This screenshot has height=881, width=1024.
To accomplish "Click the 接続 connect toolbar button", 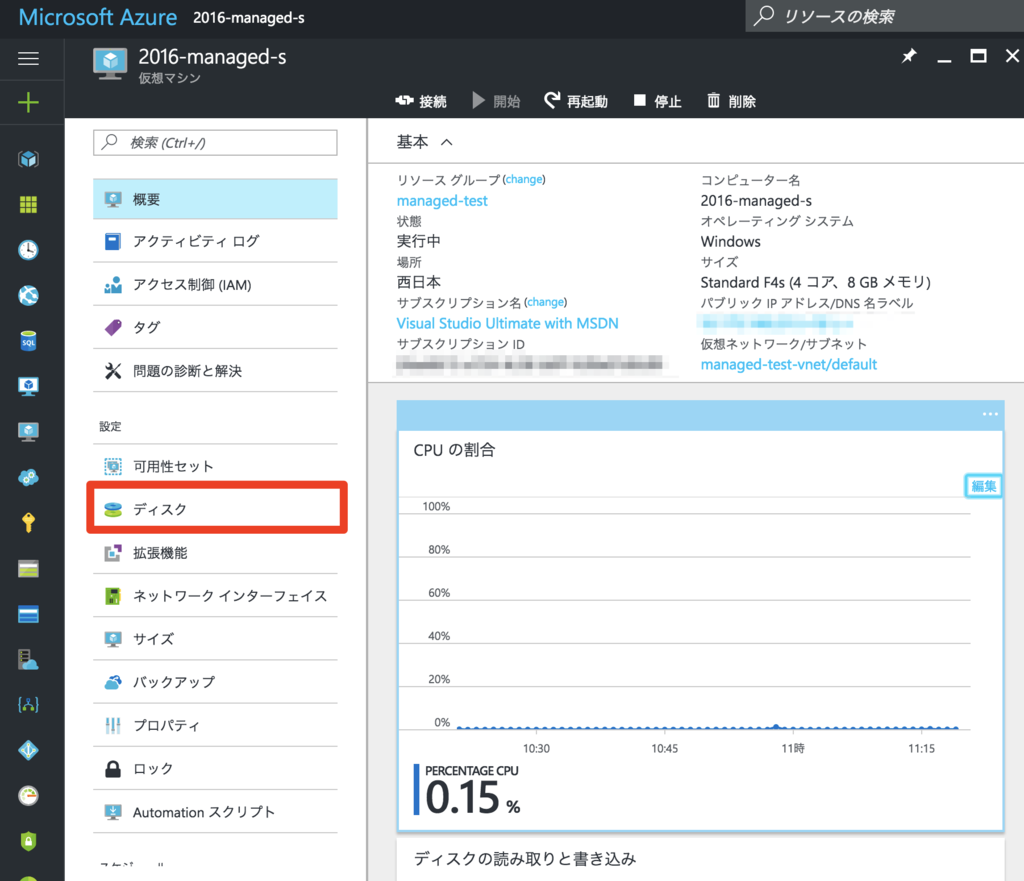I will (x=421, y=101).
